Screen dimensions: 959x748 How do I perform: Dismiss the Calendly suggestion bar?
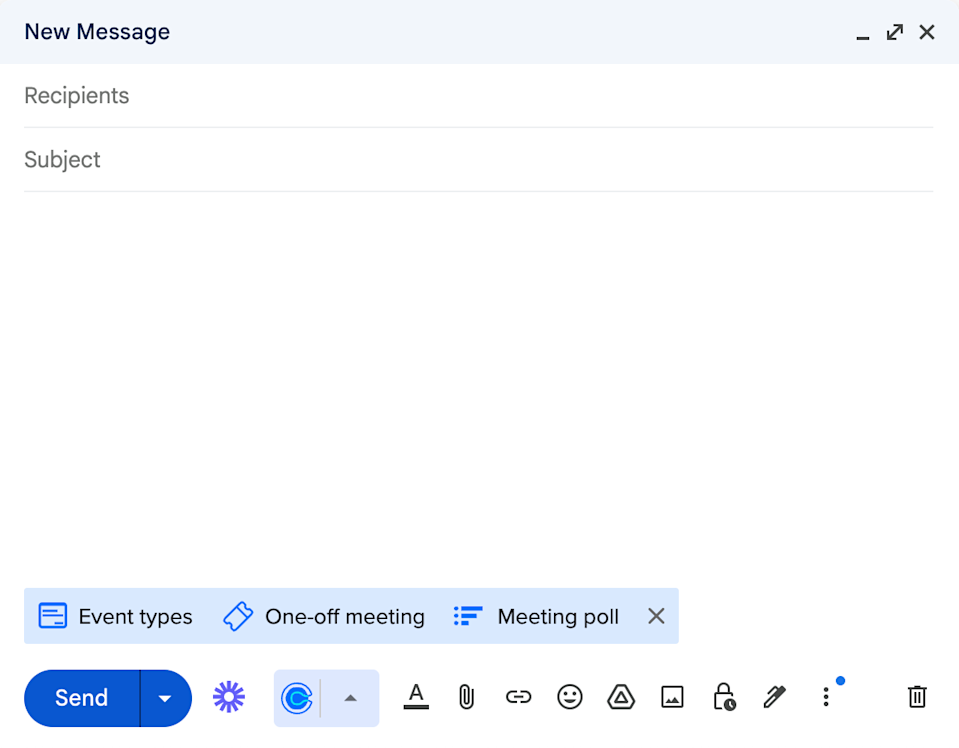pyautogui.click(x=656, y=616)
